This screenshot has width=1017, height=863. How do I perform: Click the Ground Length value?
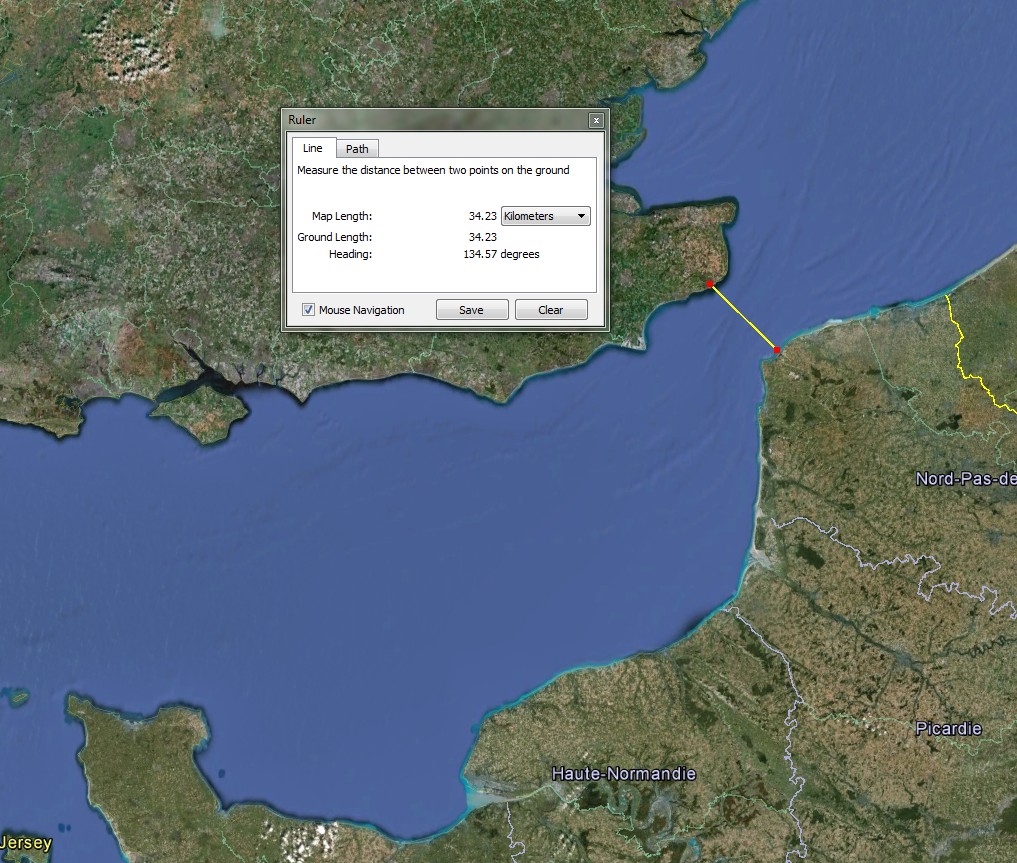coord(483,237)
